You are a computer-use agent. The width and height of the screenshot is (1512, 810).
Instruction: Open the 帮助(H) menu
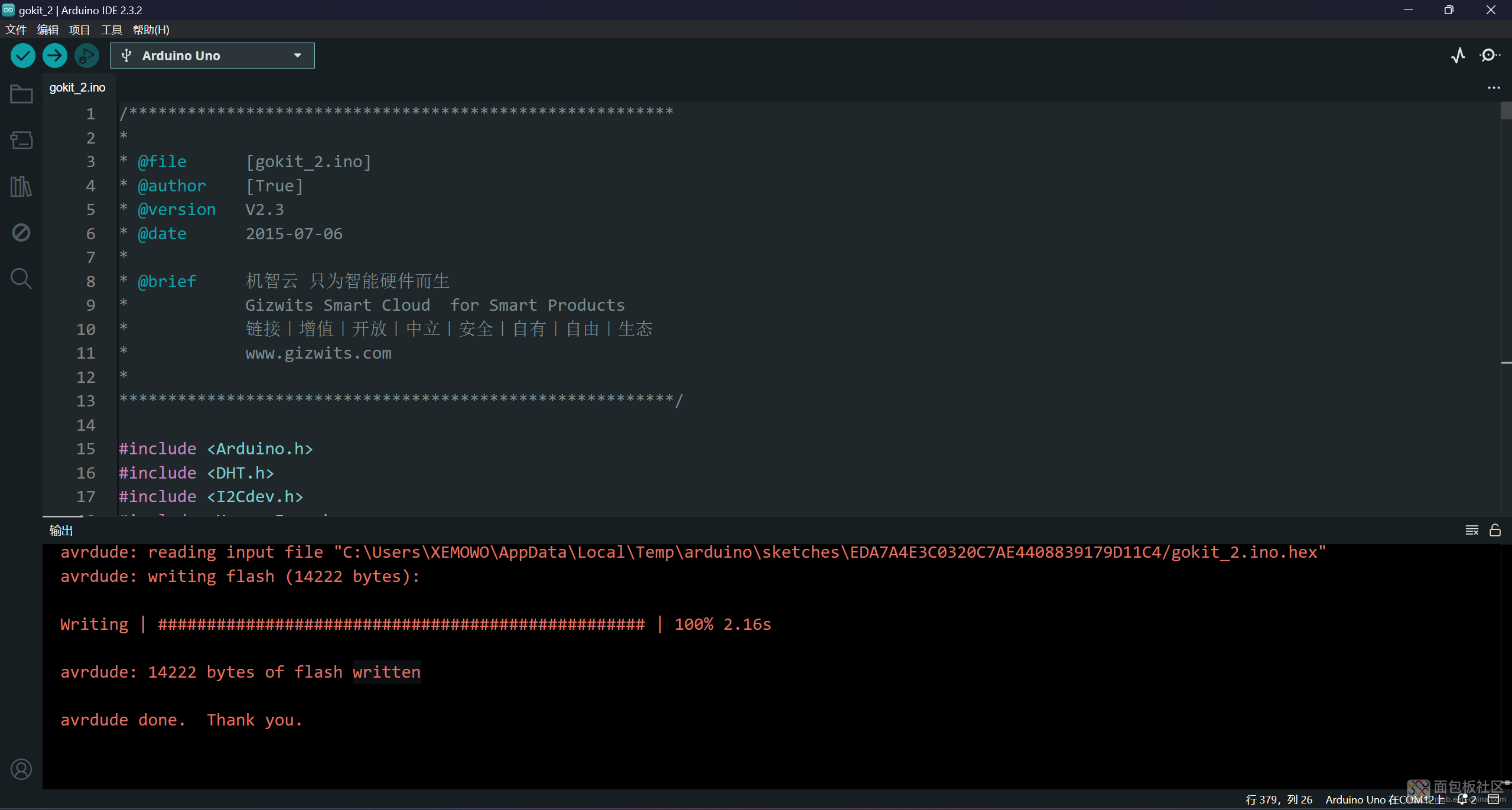pos(151,30)
